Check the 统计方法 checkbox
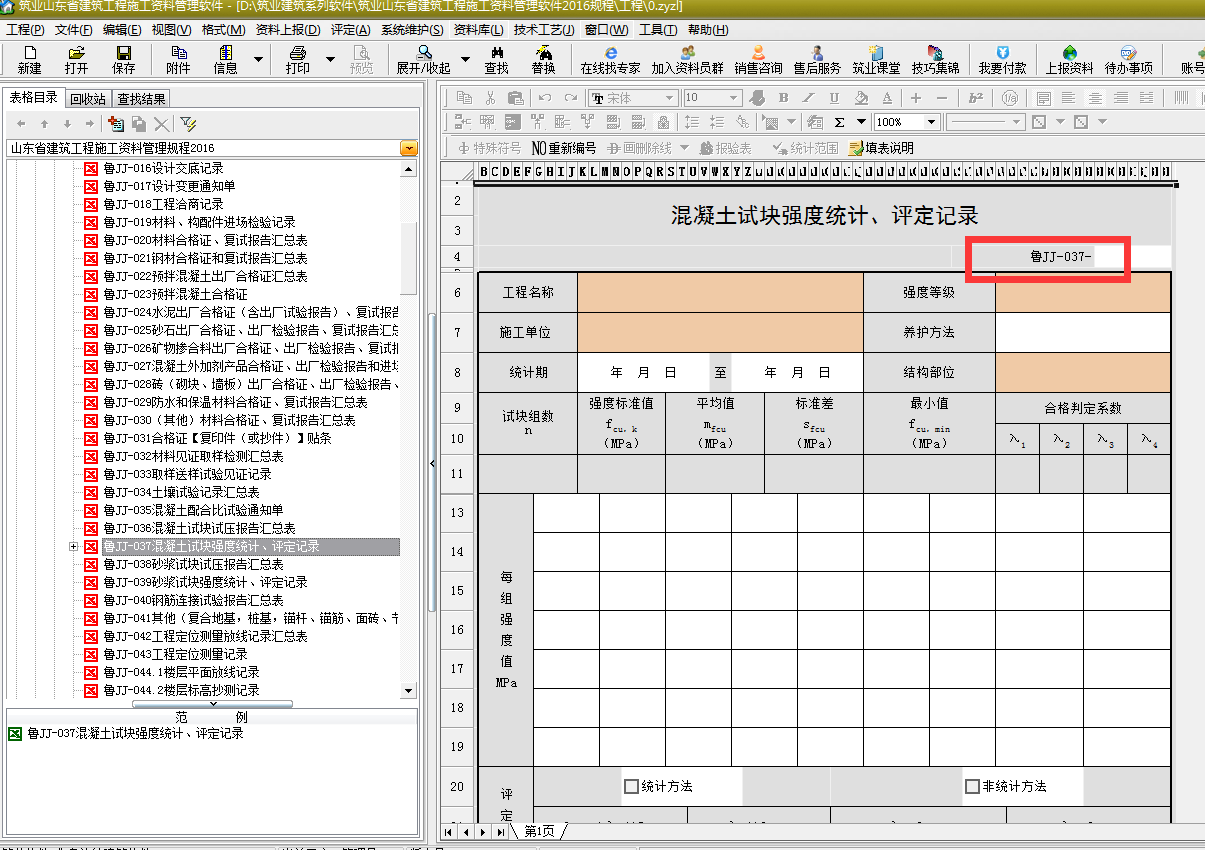The image size is (1205, 850). click(631, 787)
